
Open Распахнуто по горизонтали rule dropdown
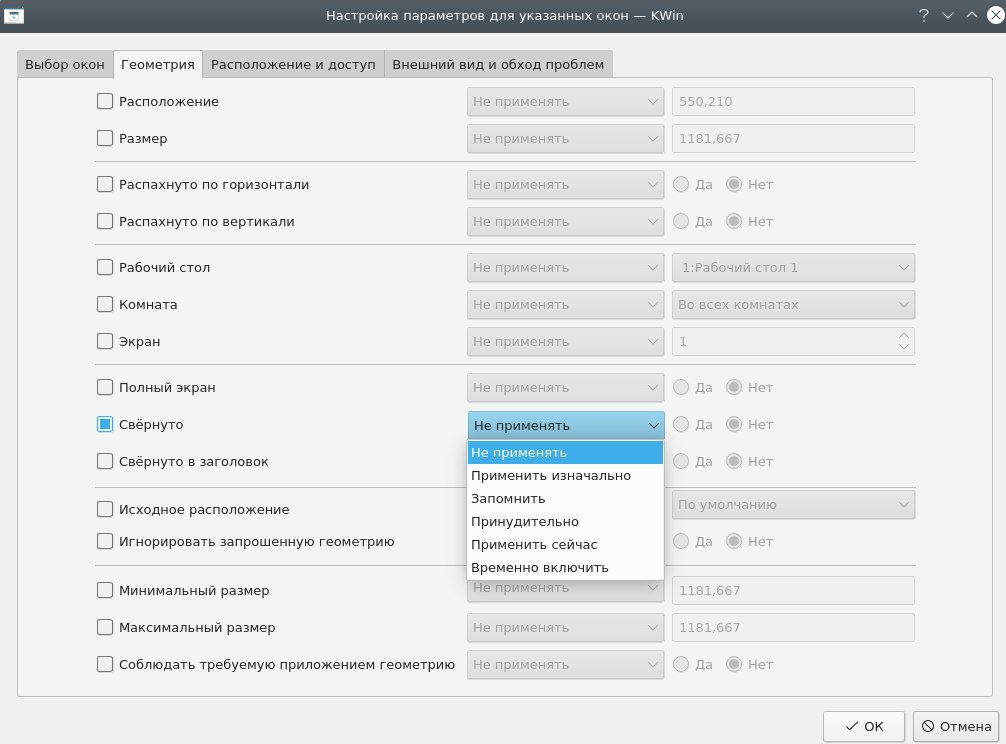[565, 185]
